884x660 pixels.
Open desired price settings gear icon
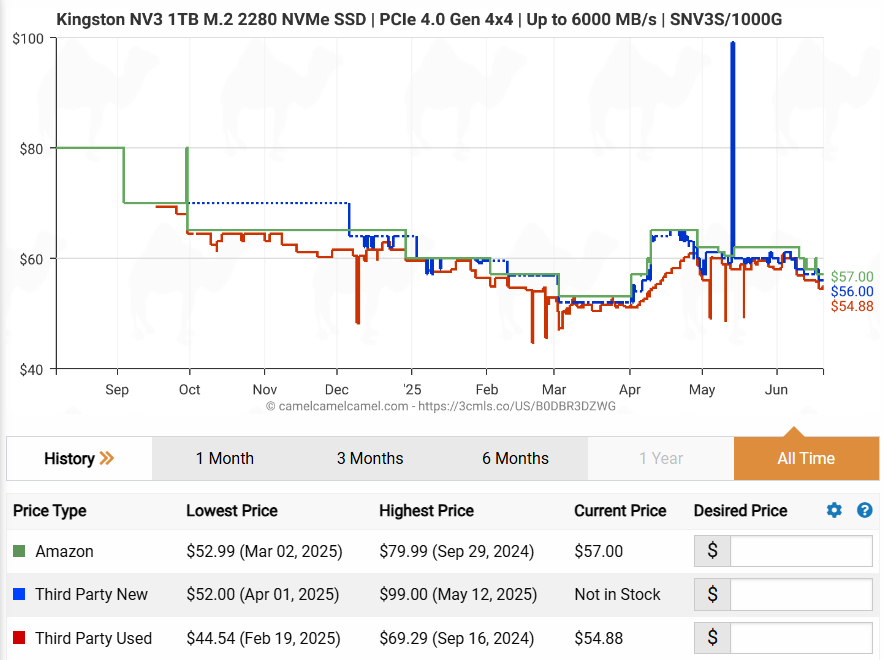[x=834, y=510]
